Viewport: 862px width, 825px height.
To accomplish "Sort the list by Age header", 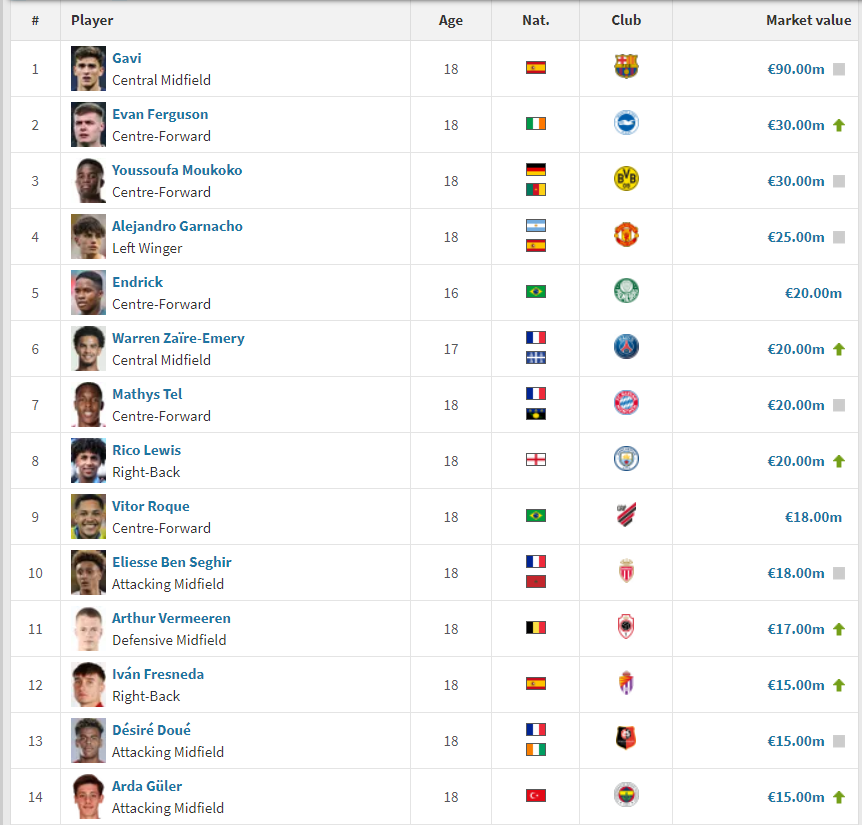I will pyautogui.click(x=450, y=20).
